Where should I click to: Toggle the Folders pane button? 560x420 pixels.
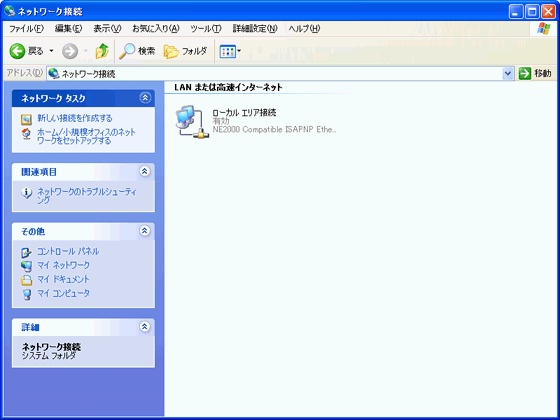(x=185, y=51)
